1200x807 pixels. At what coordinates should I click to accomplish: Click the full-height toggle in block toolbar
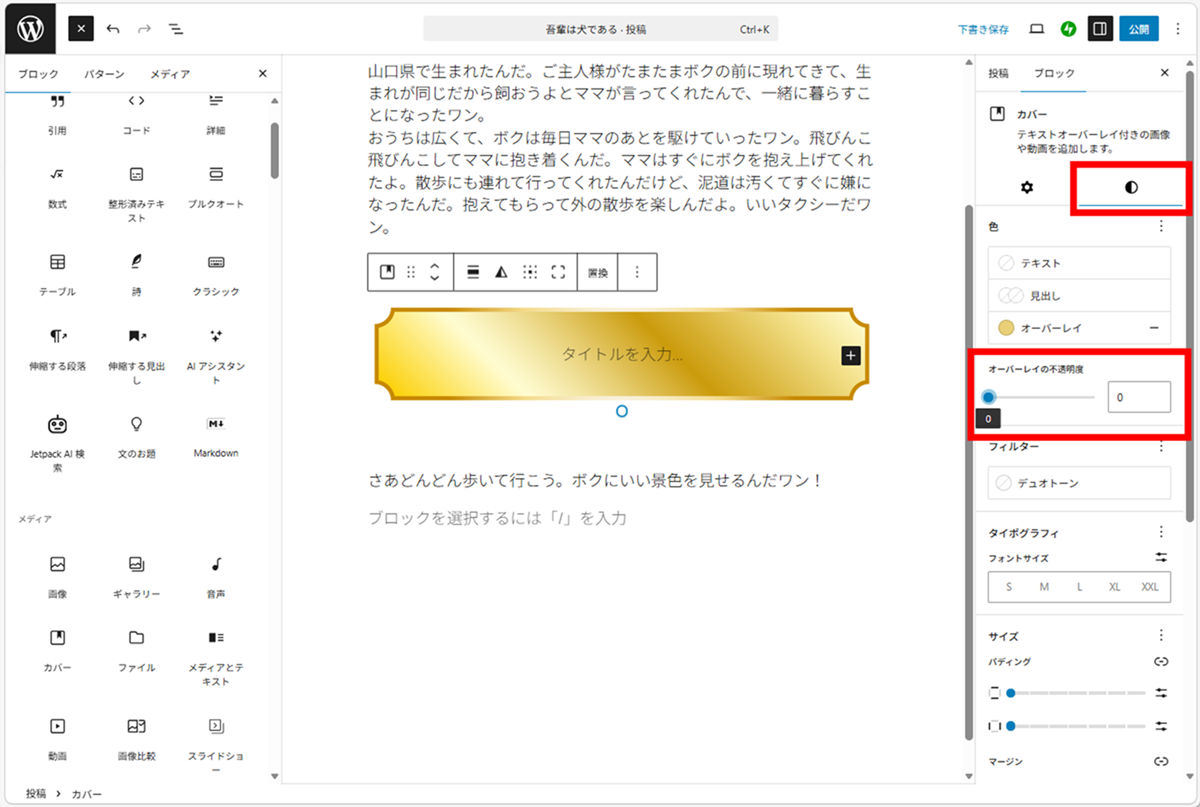click(558, 272)
